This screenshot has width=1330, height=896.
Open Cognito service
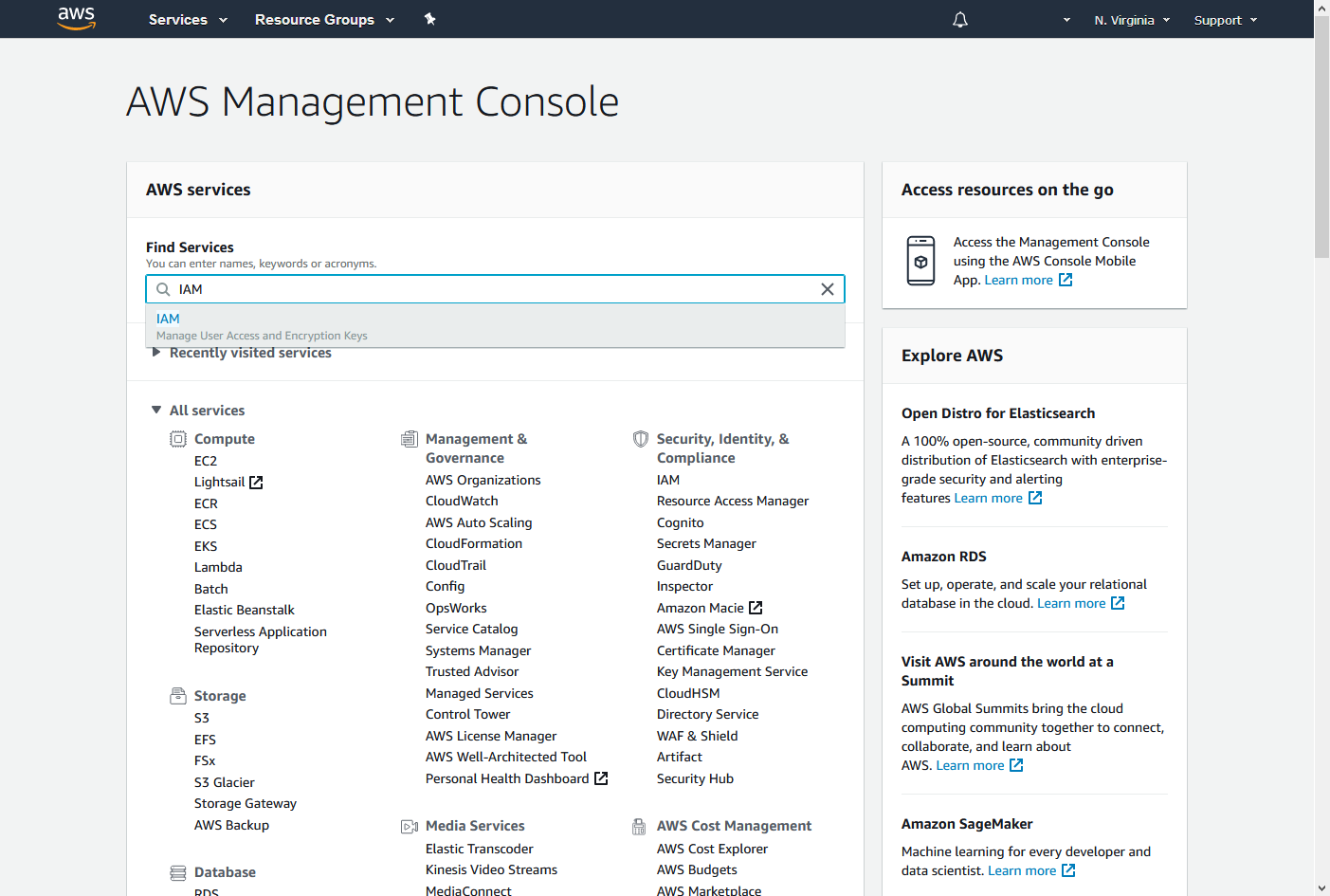pyautogui.click(x=681, y=522)
